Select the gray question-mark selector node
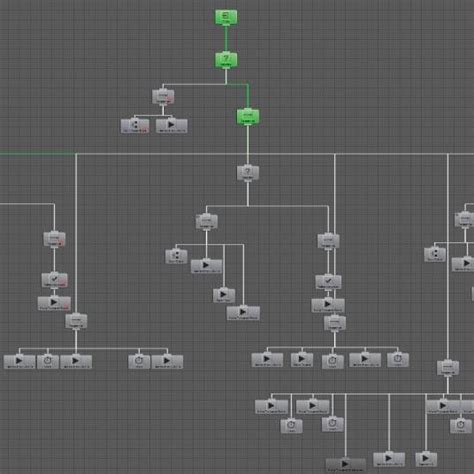 [x=248, y=173]
